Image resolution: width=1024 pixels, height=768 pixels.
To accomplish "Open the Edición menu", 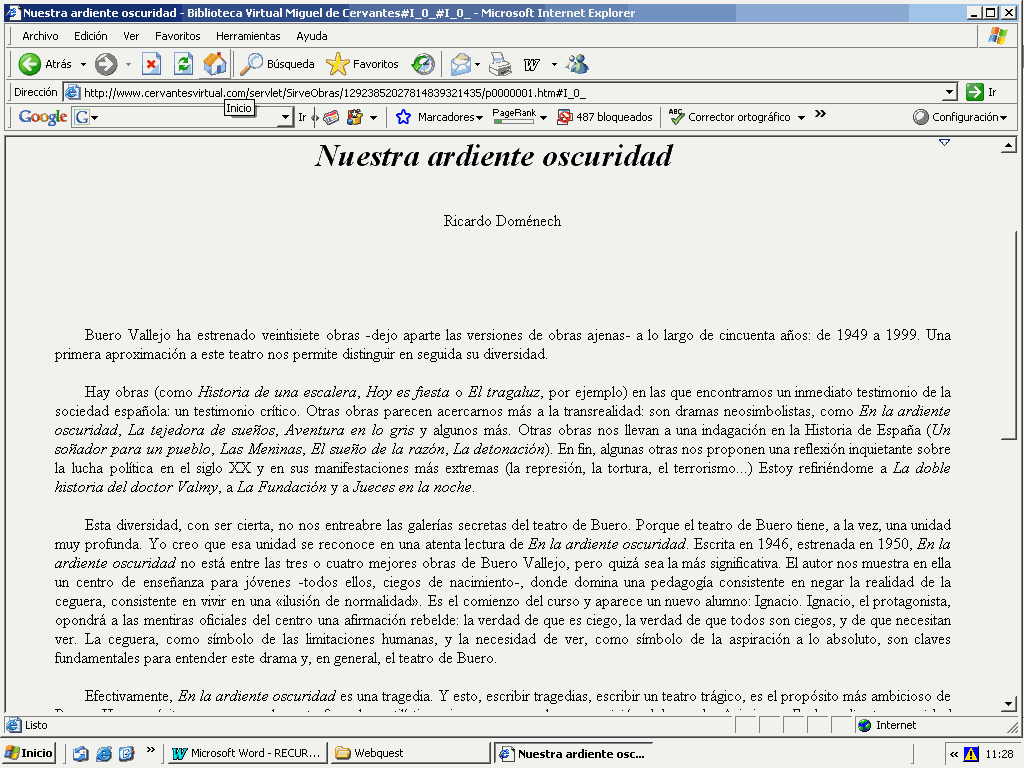I will click(90, 37).
